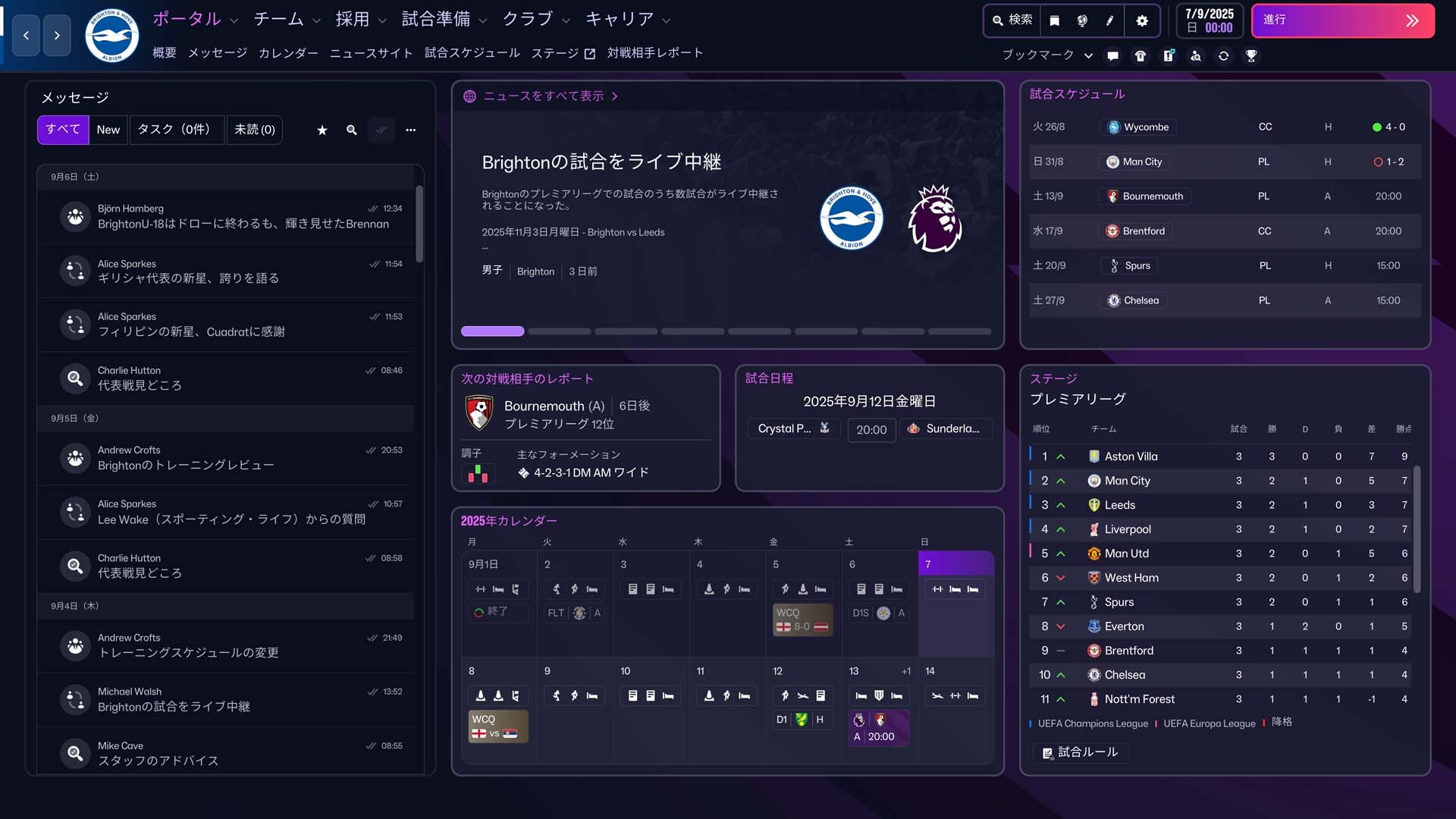Open the messages three-dot options menu
The image size is (1456, 819).
[410, 130]
